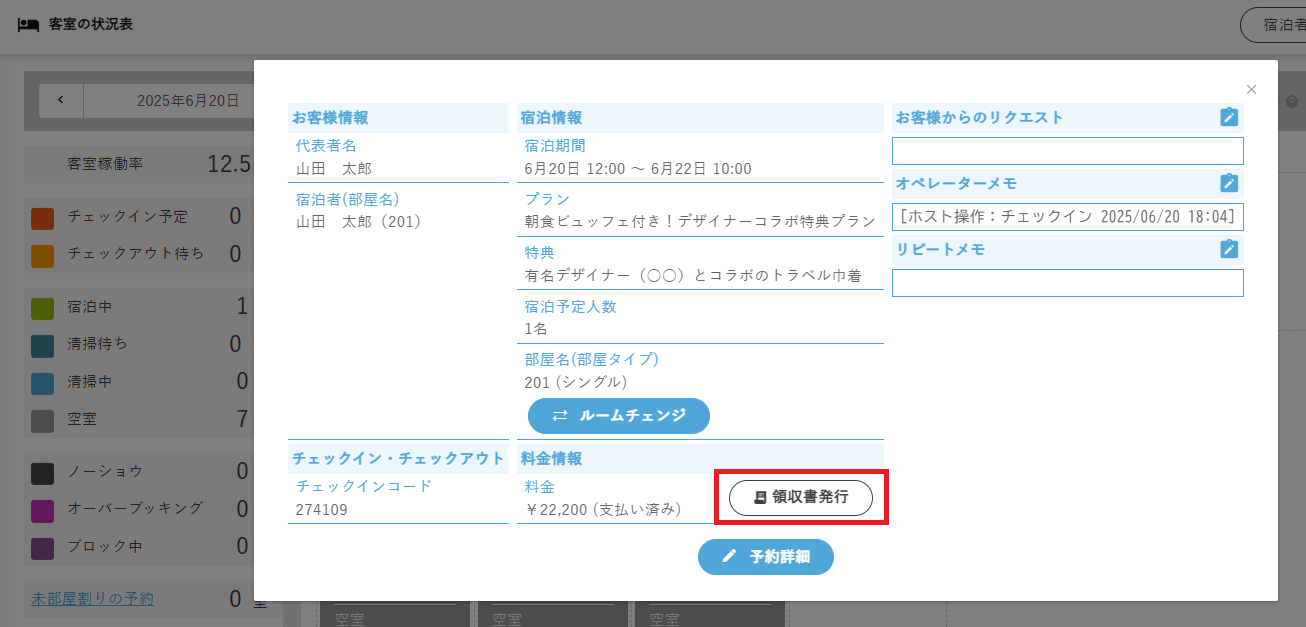Click the リピートメモ edit icon
1306x627 pixels.
(1229, 249)
